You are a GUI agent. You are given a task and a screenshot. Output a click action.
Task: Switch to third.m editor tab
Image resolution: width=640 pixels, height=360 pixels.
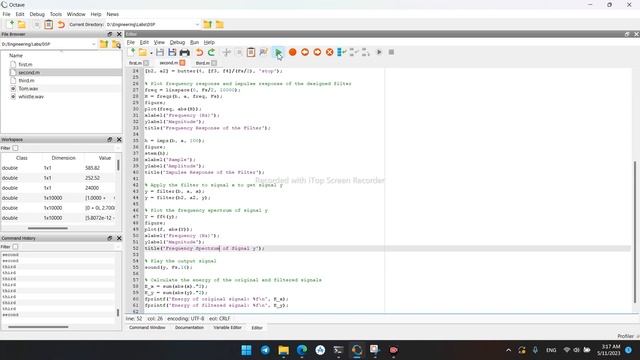click(202, 63)
